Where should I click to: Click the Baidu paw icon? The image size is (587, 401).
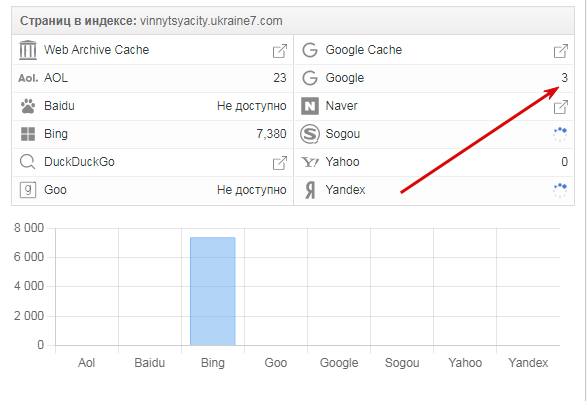tap(28, 106)
